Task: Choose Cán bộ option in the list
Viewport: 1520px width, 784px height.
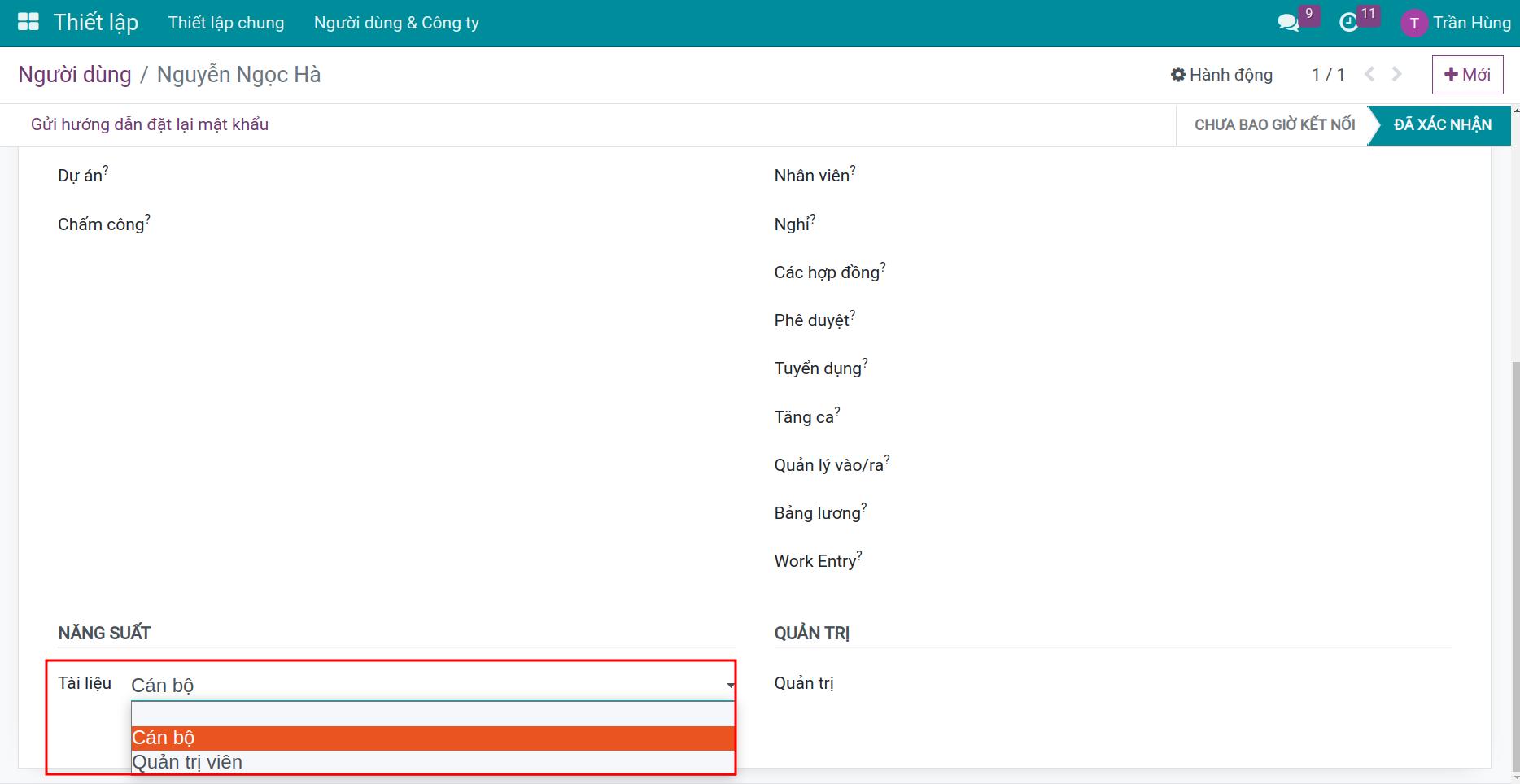Action: pyautogui.click(x=433, y=738)
